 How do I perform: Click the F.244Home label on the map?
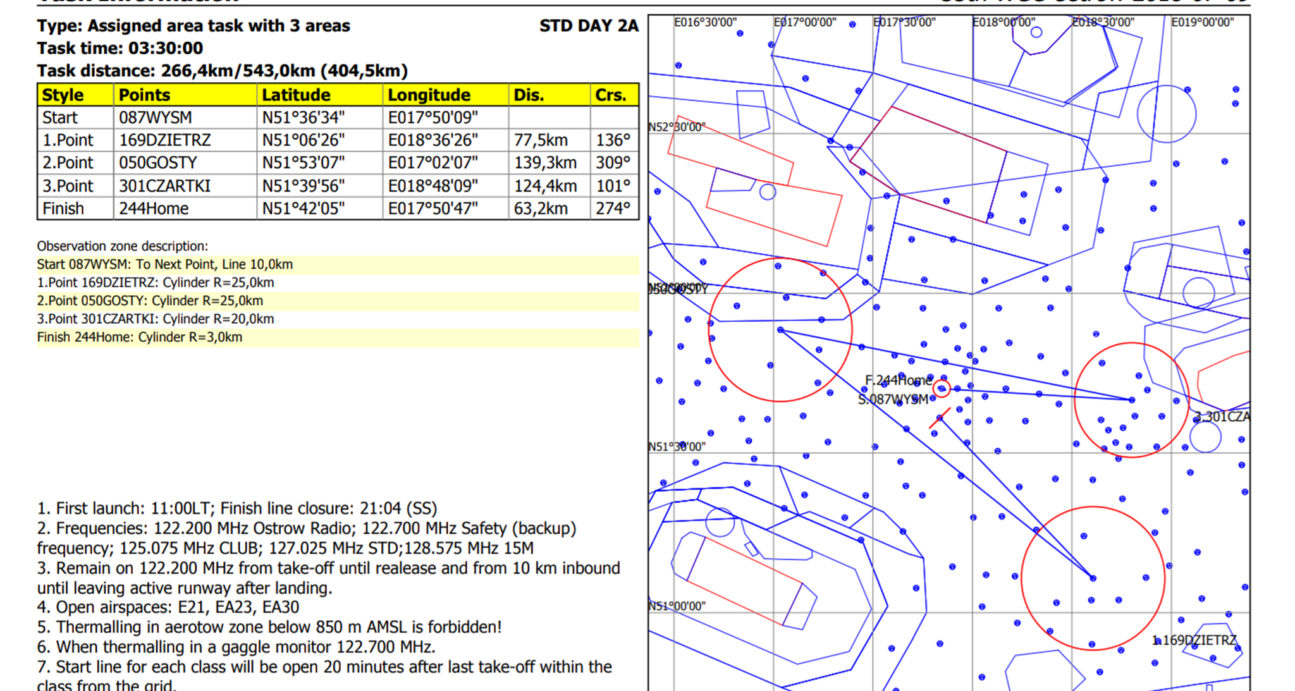(897, 380)
